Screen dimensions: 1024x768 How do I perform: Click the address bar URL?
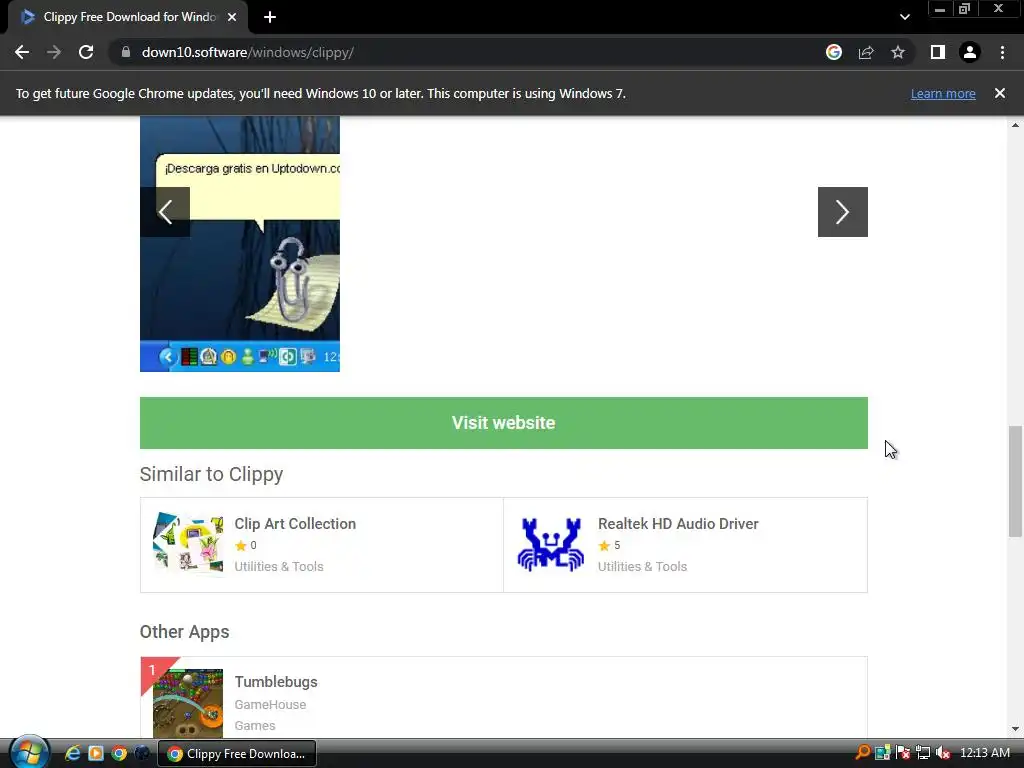pos(248,52)
